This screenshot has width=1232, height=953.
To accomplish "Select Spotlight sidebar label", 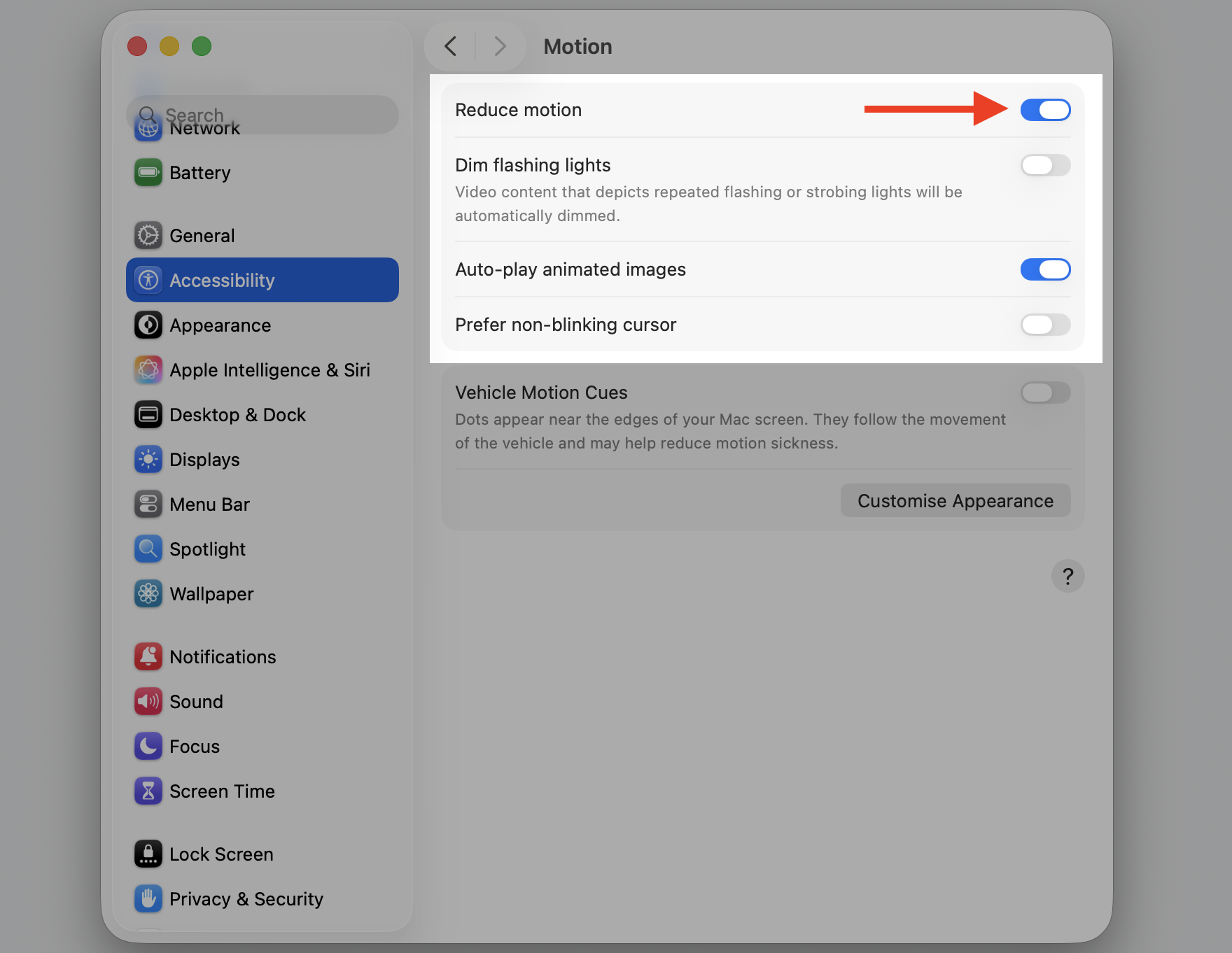I will (207, 549).
